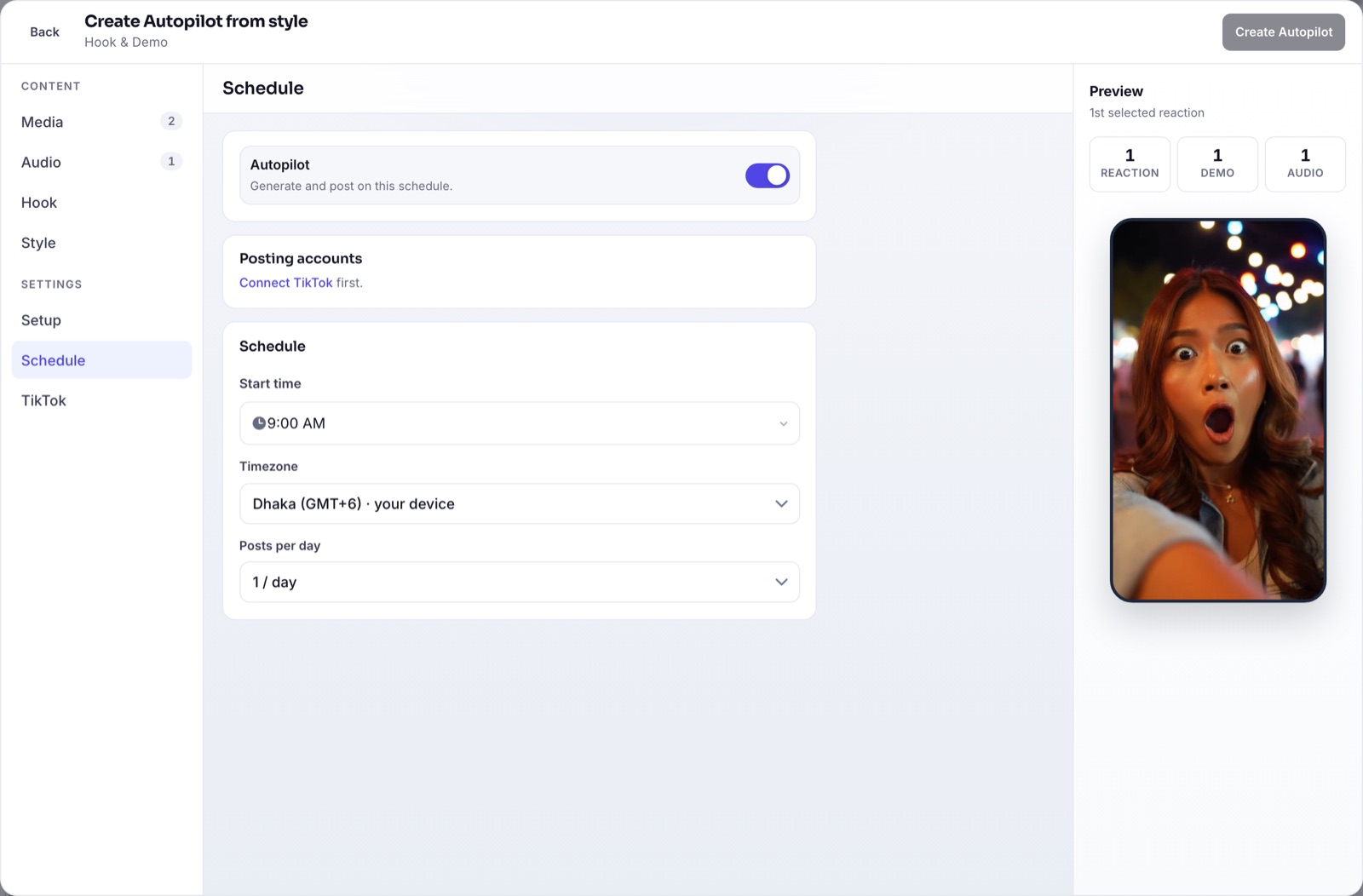Click 'Generate and post on this schedule.' text

[x=351, y=186]
